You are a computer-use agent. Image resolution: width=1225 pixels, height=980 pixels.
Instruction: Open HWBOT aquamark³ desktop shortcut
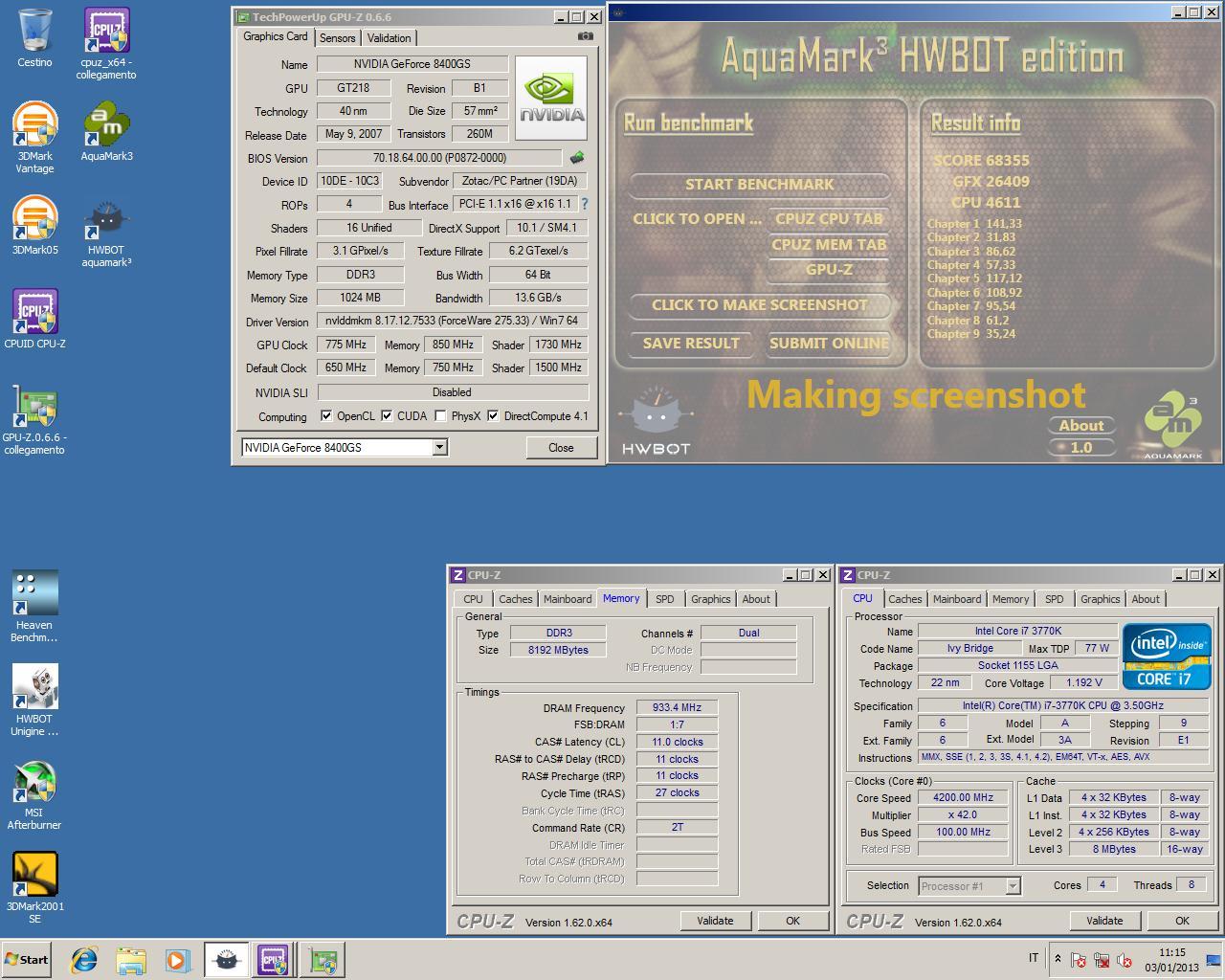tap(106, 233)
